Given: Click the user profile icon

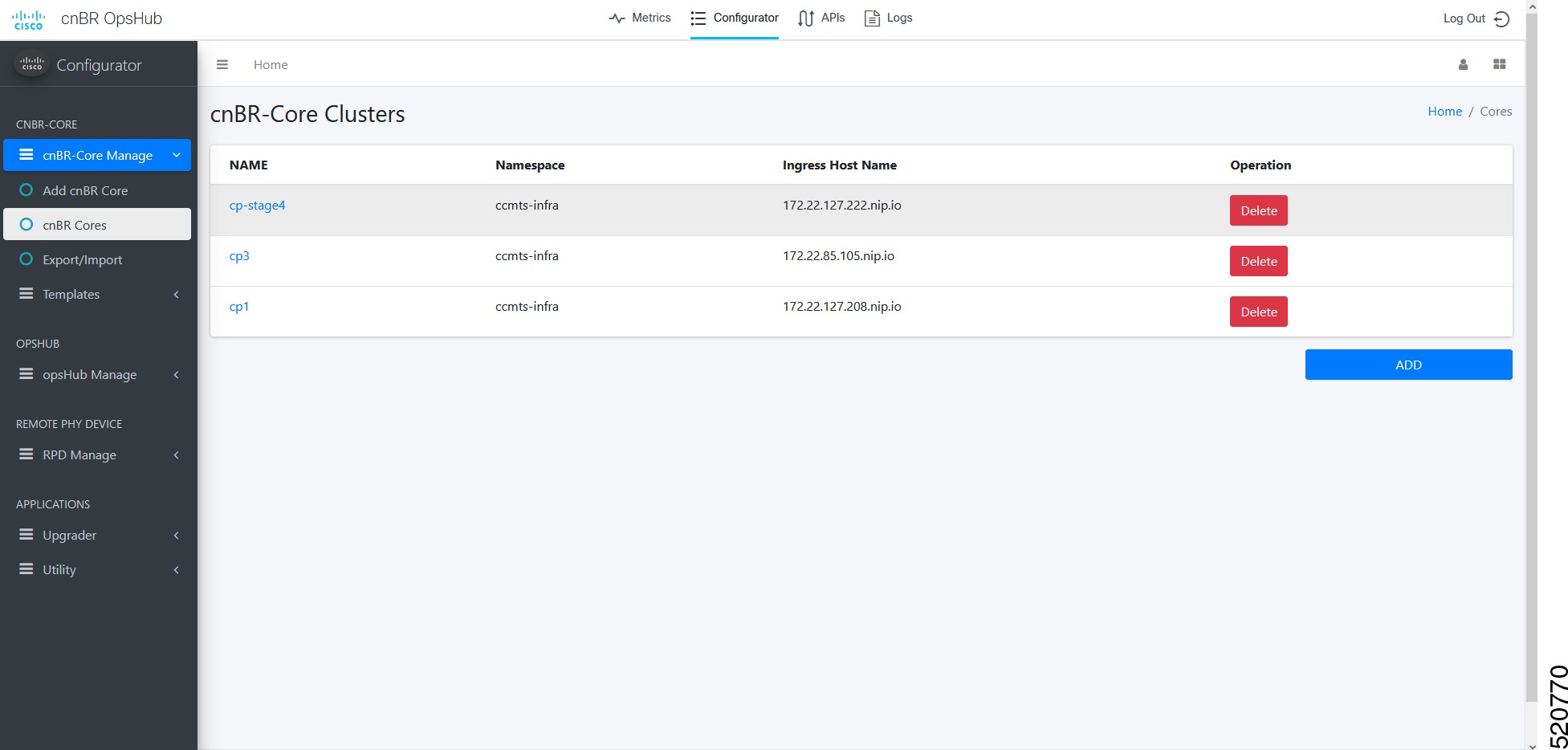Looking at the screenshot, I should tap(1463, 64).
